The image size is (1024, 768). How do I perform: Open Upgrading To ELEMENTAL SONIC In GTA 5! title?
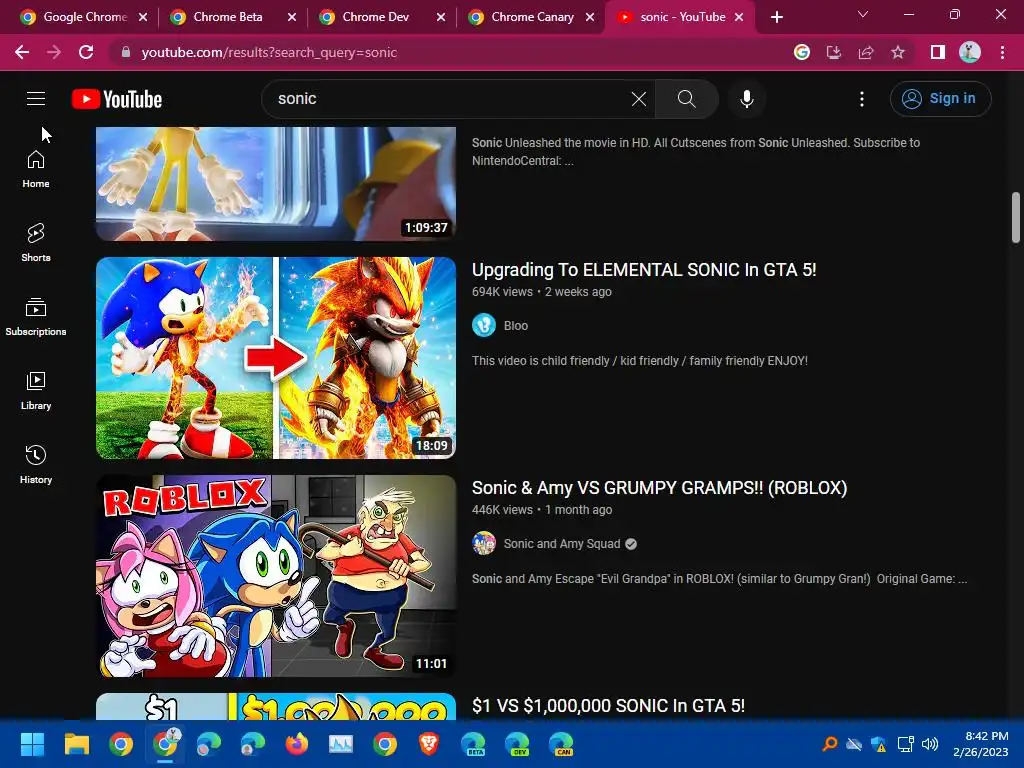644,270
